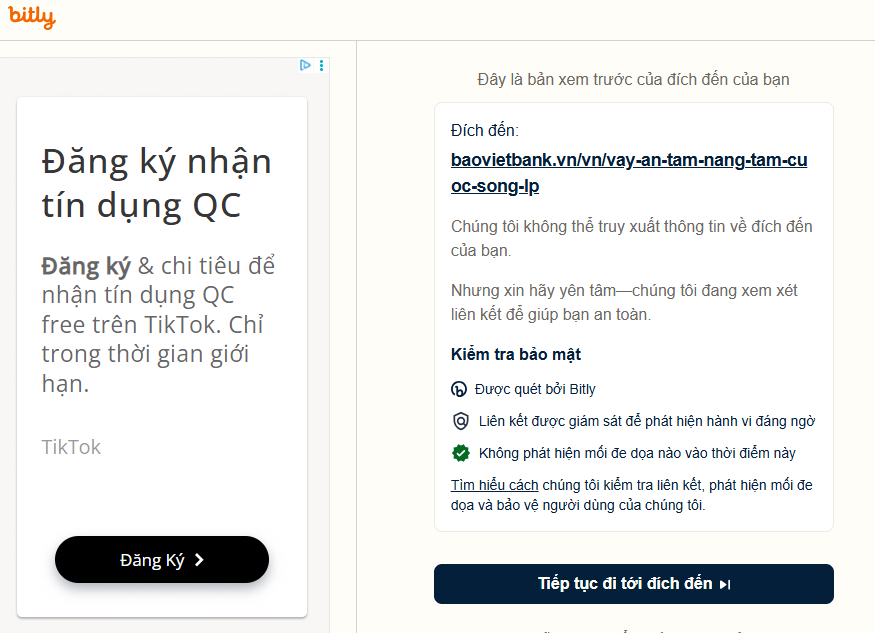Click the ad headline 'Đăng ký nhận tín dụng QC'
The width and height of the screenshot is (875, 633).
coord(157,184)
